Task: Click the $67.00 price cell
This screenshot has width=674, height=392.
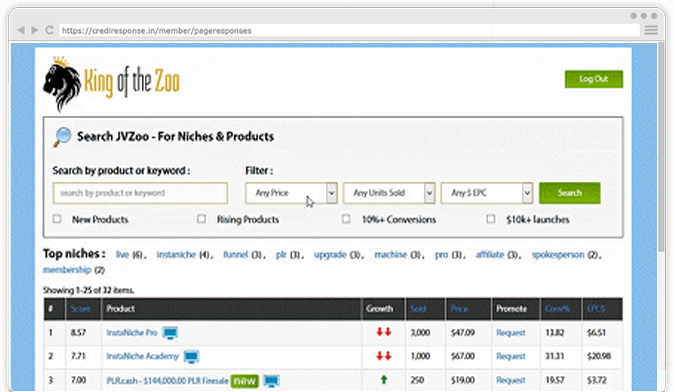Action: (463, 356)
